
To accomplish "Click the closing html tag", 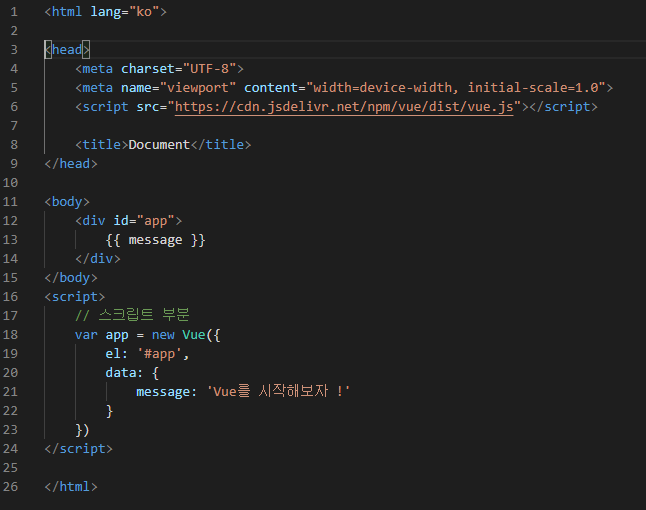I will coord(71,487).
